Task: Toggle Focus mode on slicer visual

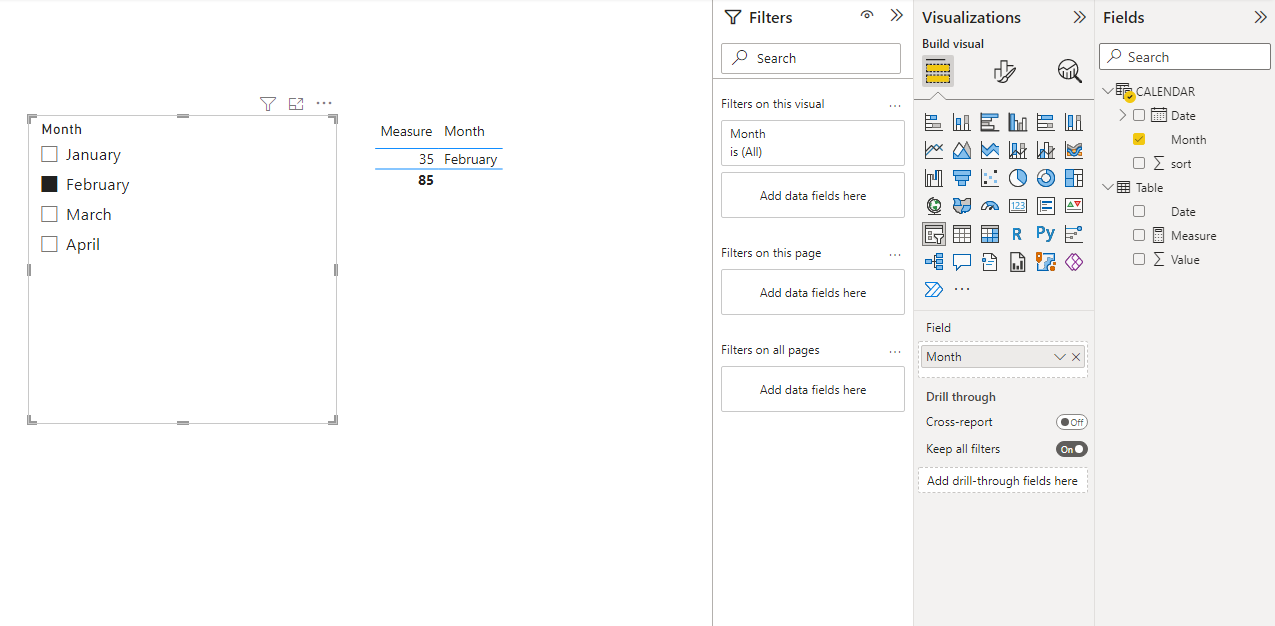Action: tap(296, 104)
